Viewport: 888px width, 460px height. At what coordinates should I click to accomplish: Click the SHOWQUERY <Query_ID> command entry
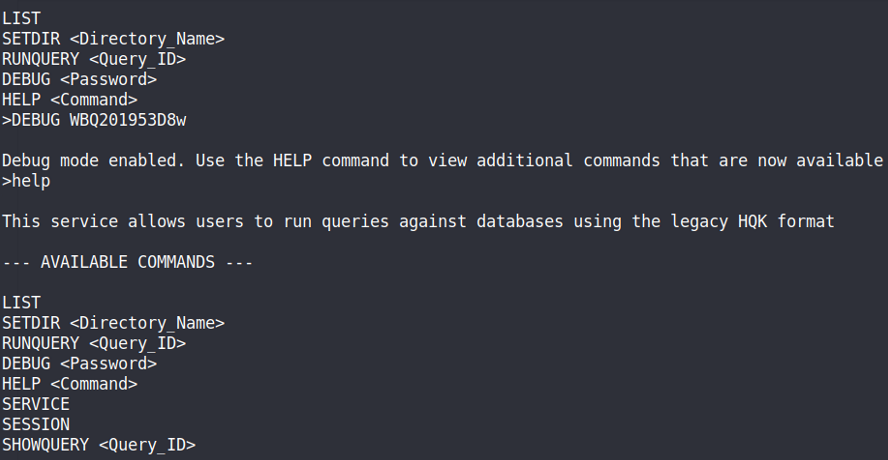tap(99, 444)
